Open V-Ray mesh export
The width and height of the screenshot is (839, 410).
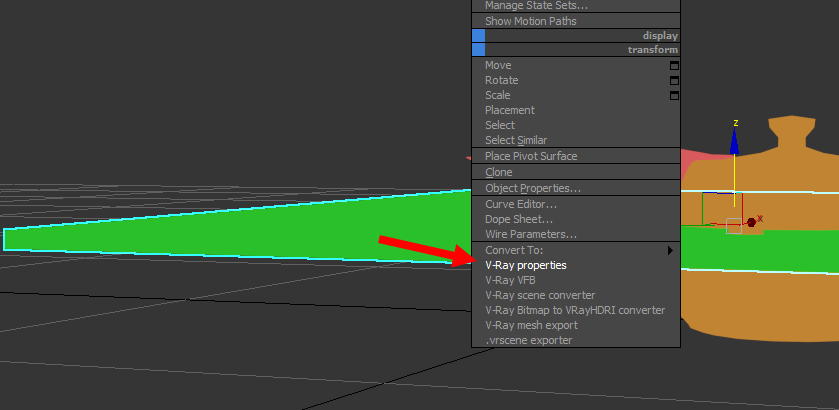[576, 325]
